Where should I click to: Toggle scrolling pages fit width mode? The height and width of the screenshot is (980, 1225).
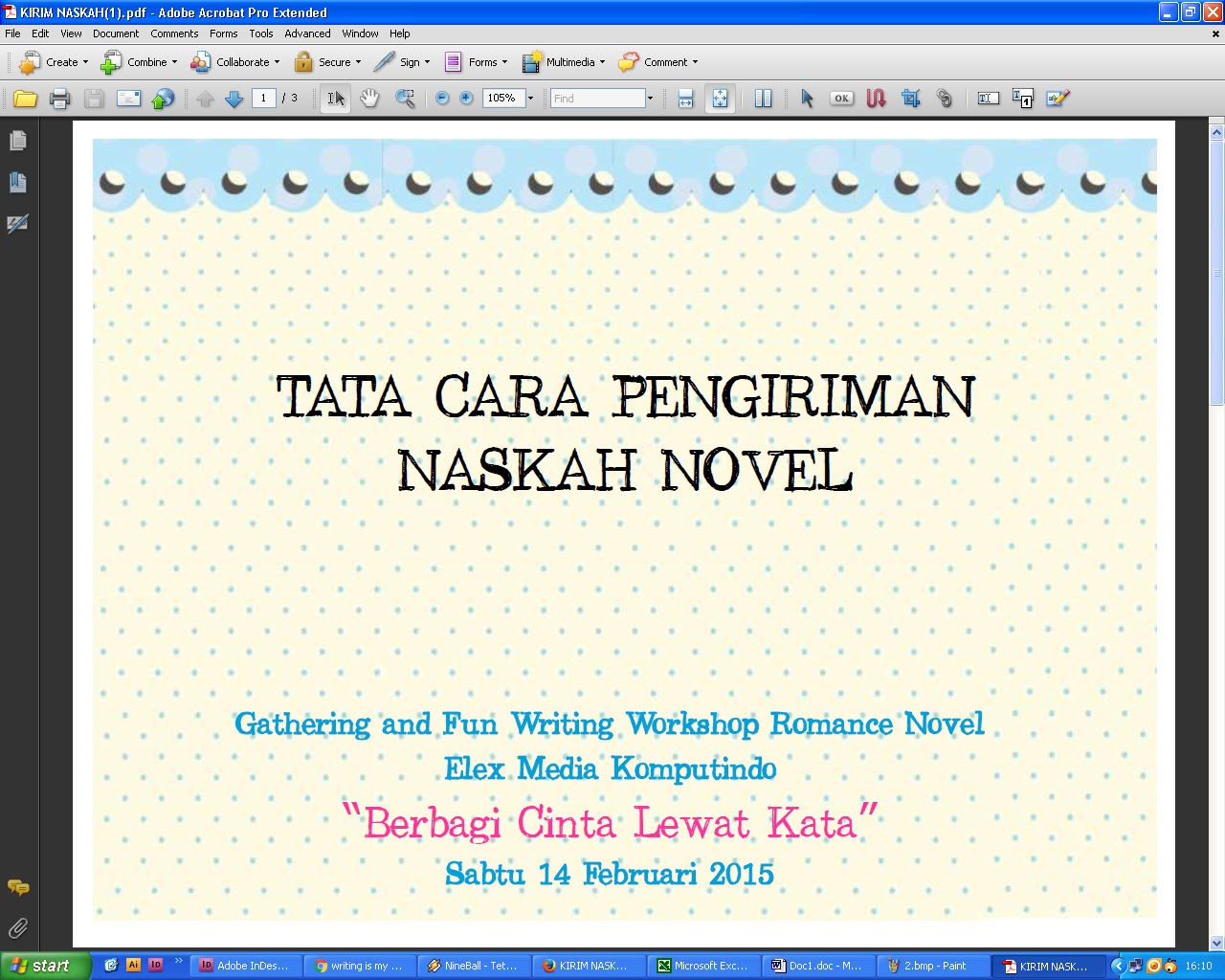point(685,99)
